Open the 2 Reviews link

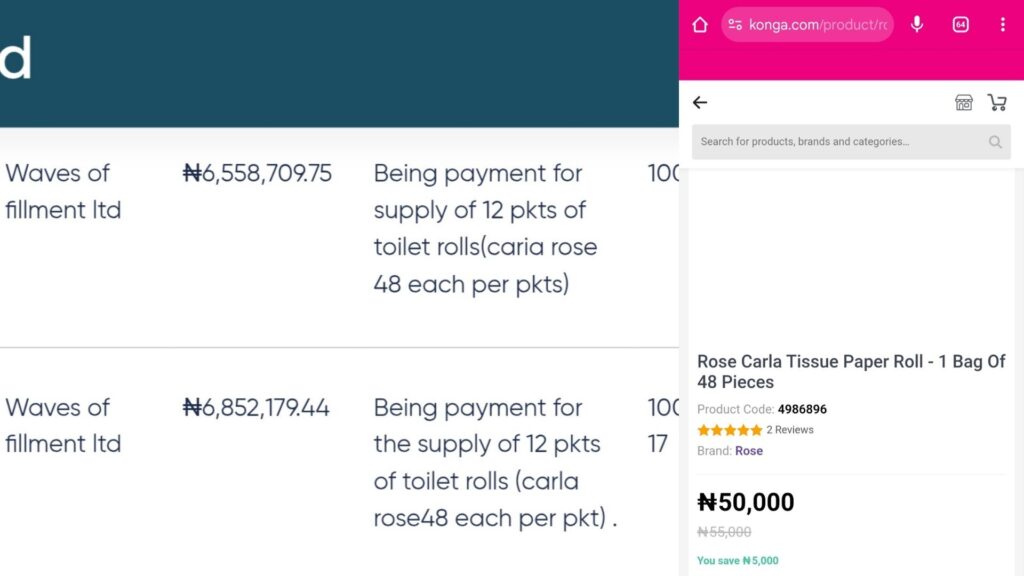point(790,430)
